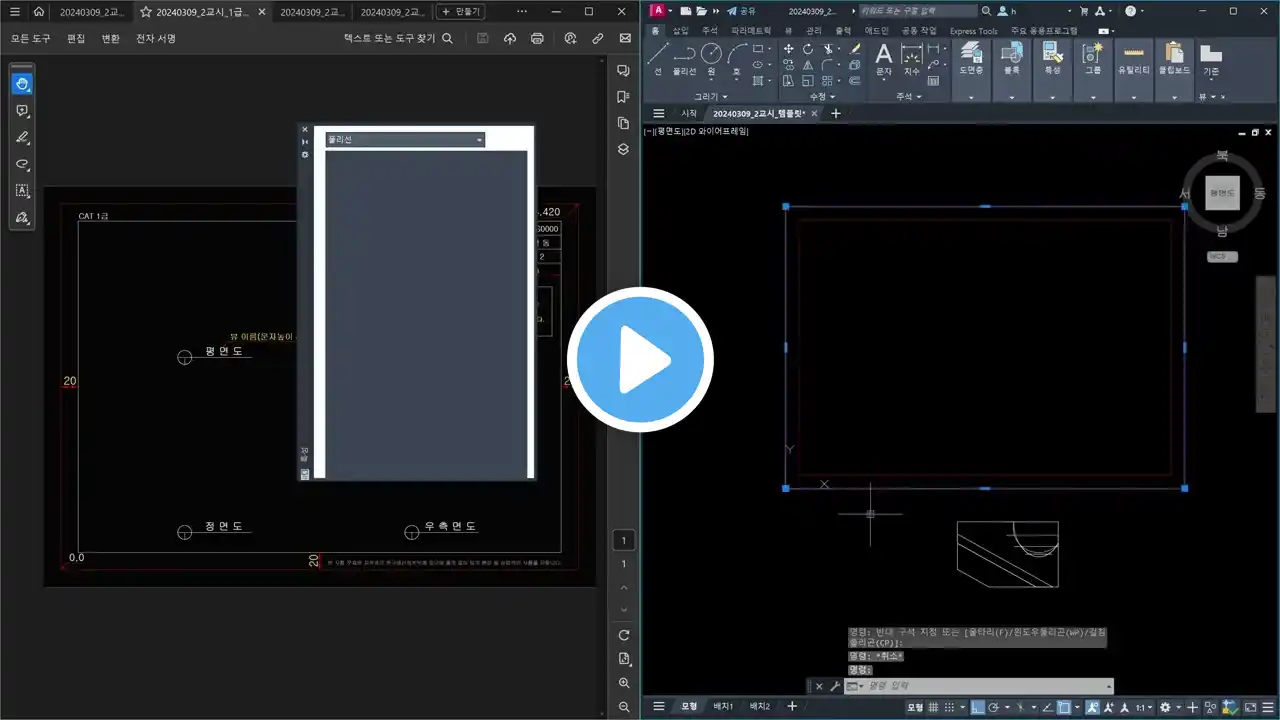Select the AutoCAD Line tool
The height and width of the screenshot is (720, 1280).
click(x=658, y=59)
